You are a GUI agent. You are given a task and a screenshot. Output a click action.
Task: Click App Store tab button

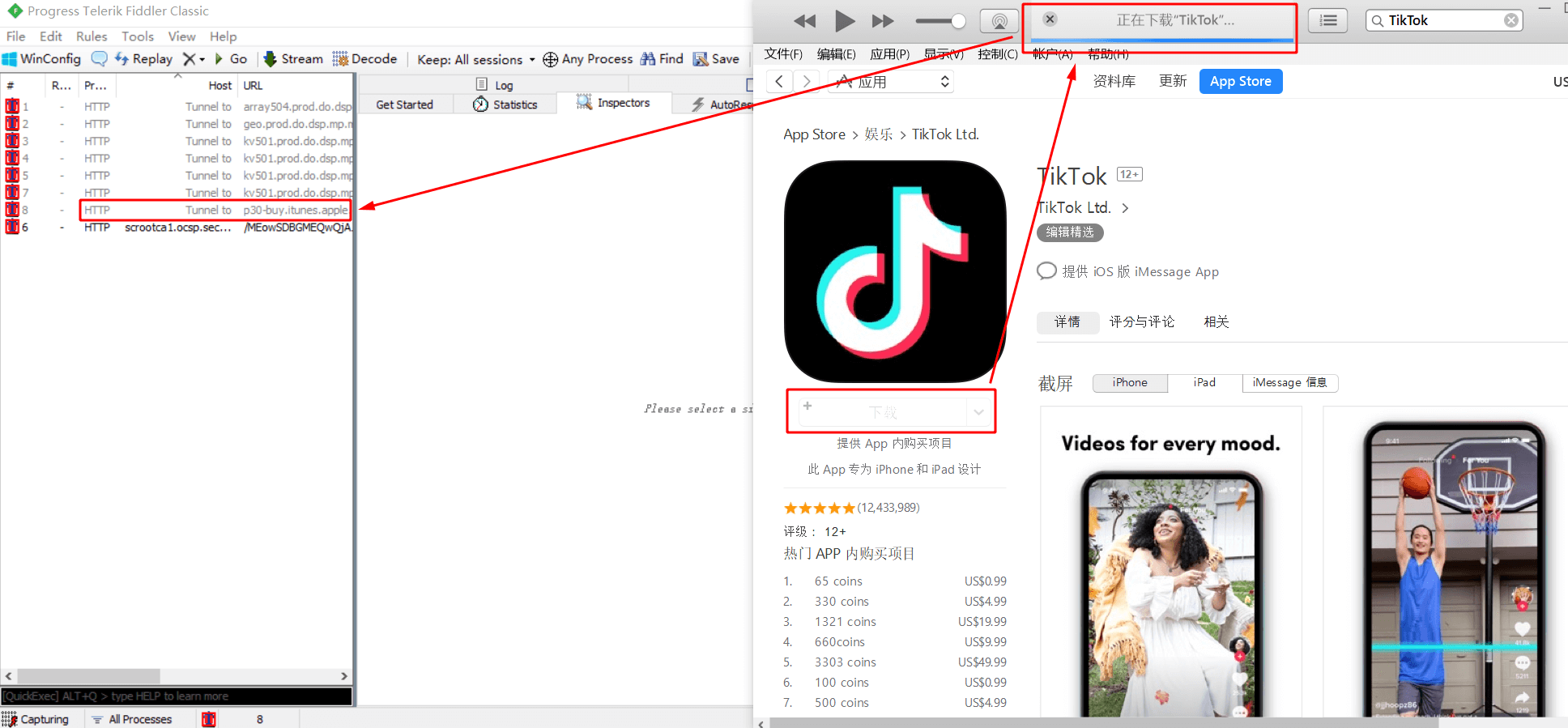point(1241,81)
